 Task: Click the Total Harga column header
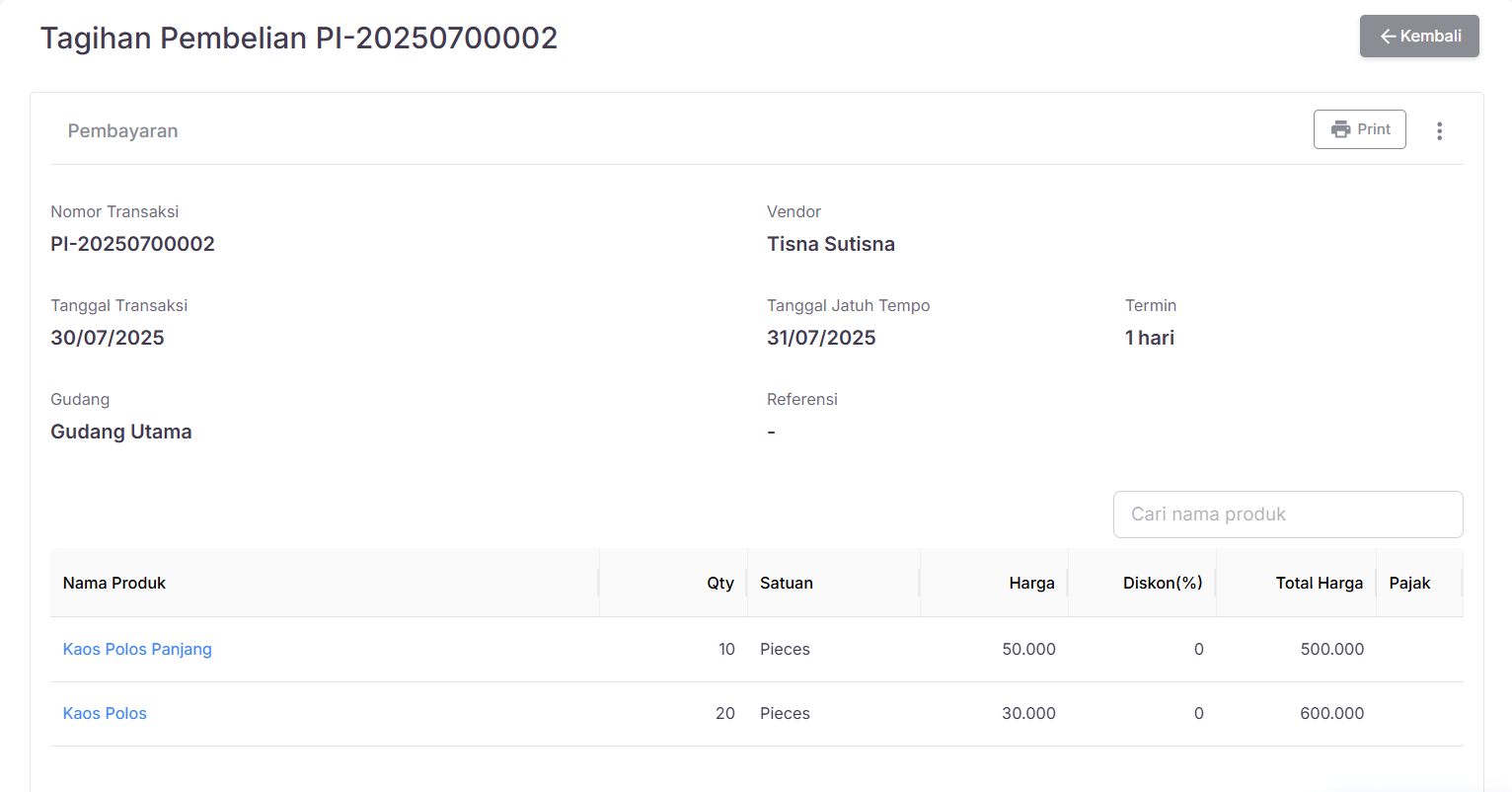click(x=1319, y=583)
